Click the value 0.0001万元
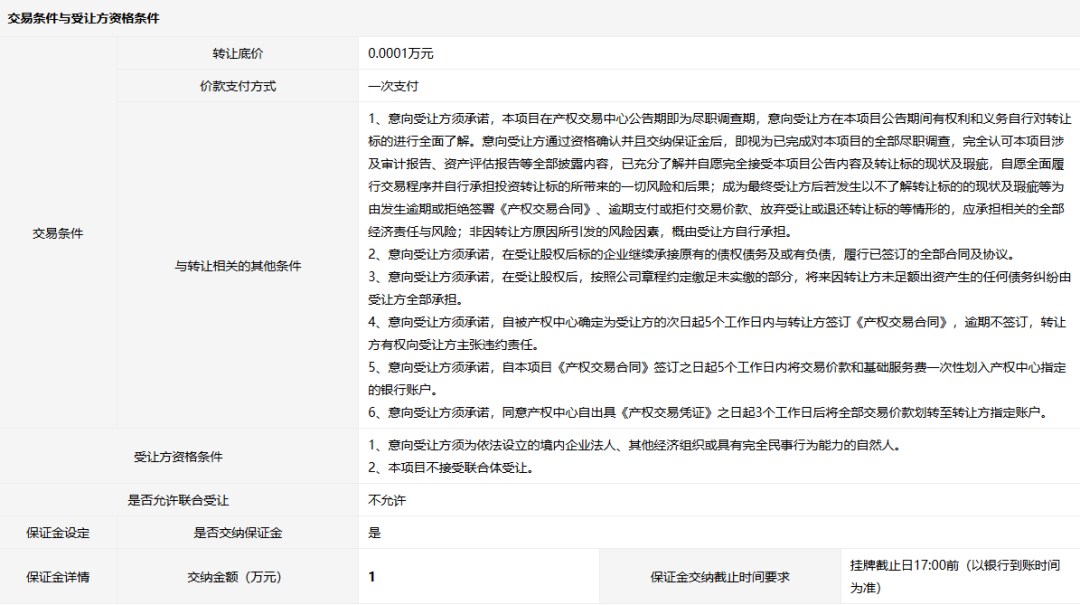The image size is (1080, 605). (x=401, y=54)
